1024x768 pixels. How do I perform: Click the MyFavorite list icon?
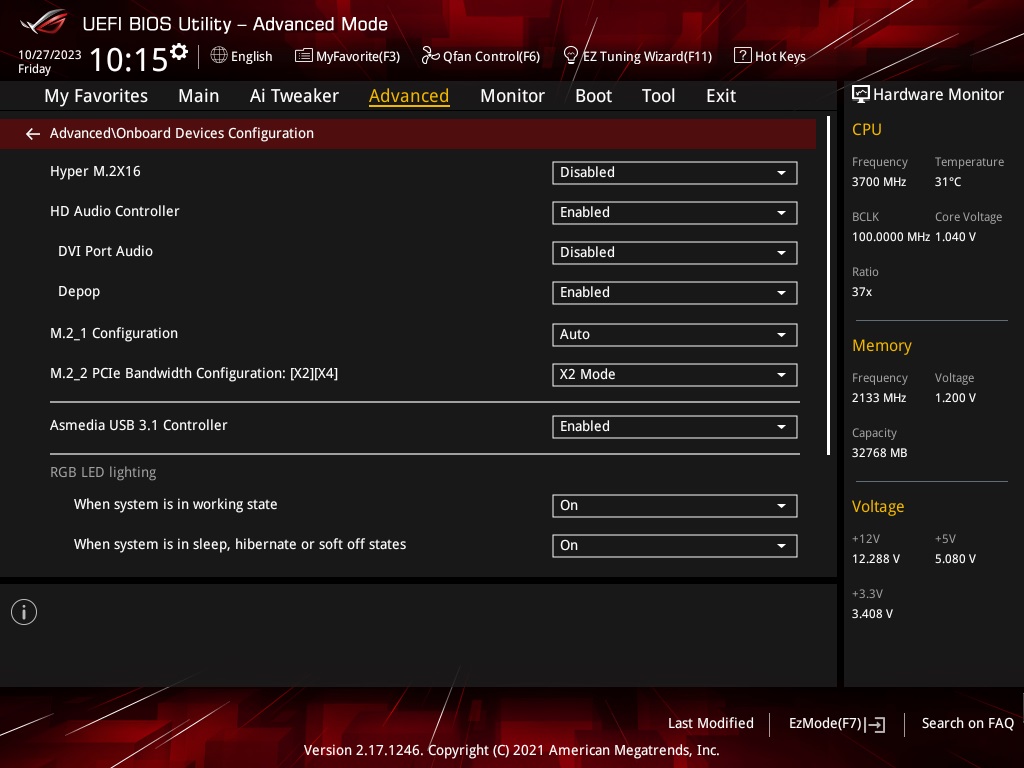pyautogui.click(x=303, y=56)
